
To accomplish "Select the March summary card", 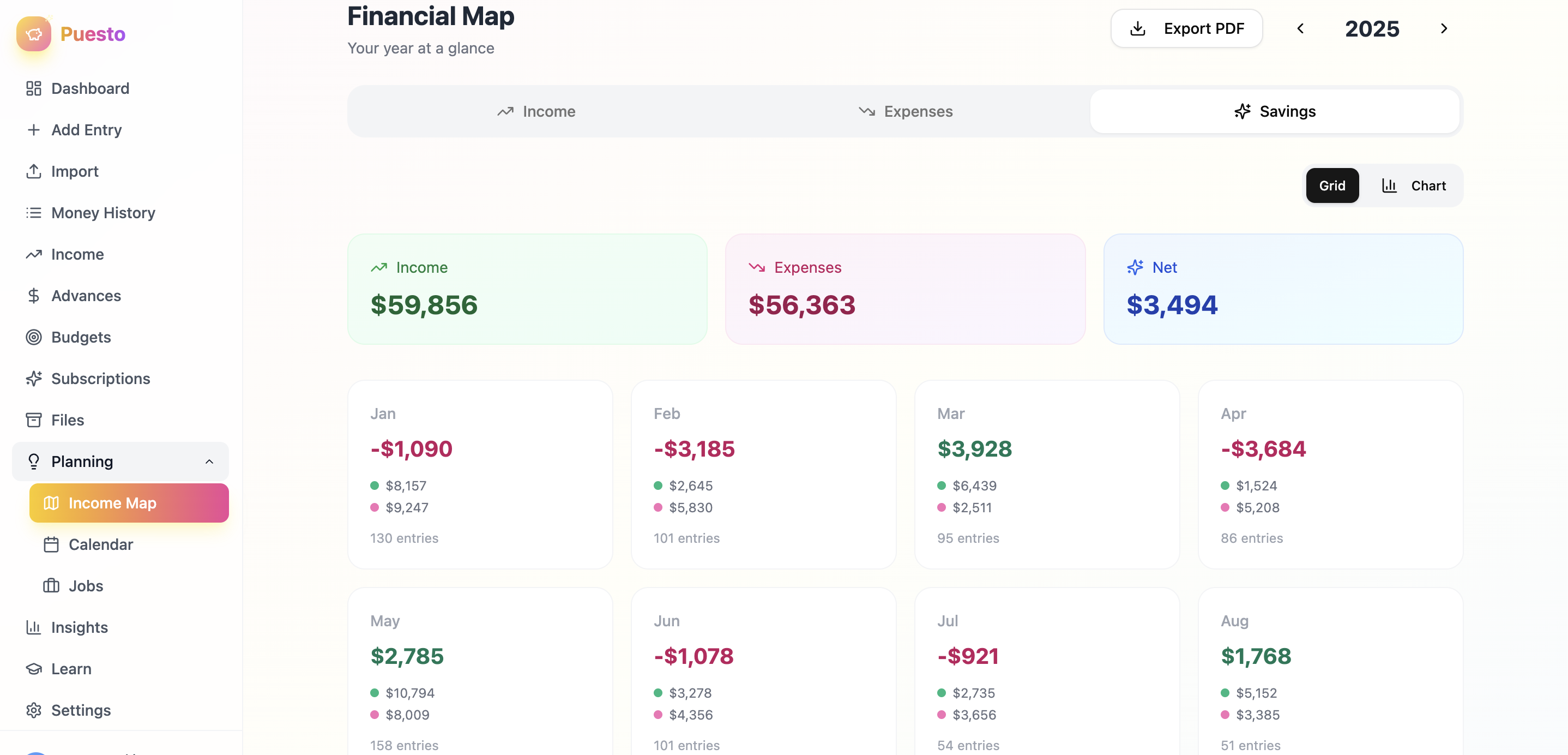I will pyautogui.click(x=1046, y=475).
